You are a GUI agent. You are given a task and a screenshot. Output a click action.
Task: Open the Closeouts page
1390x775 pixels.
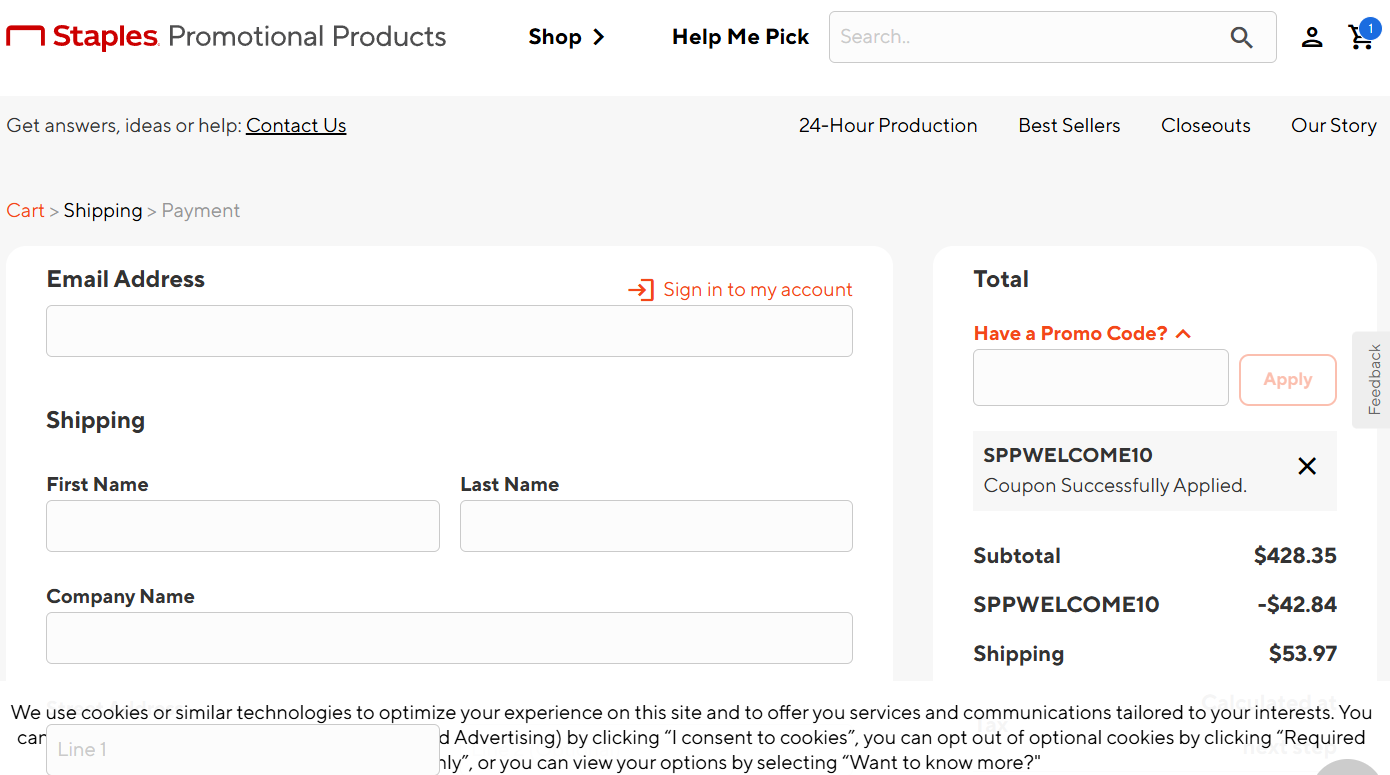[x=1205, y=126]
